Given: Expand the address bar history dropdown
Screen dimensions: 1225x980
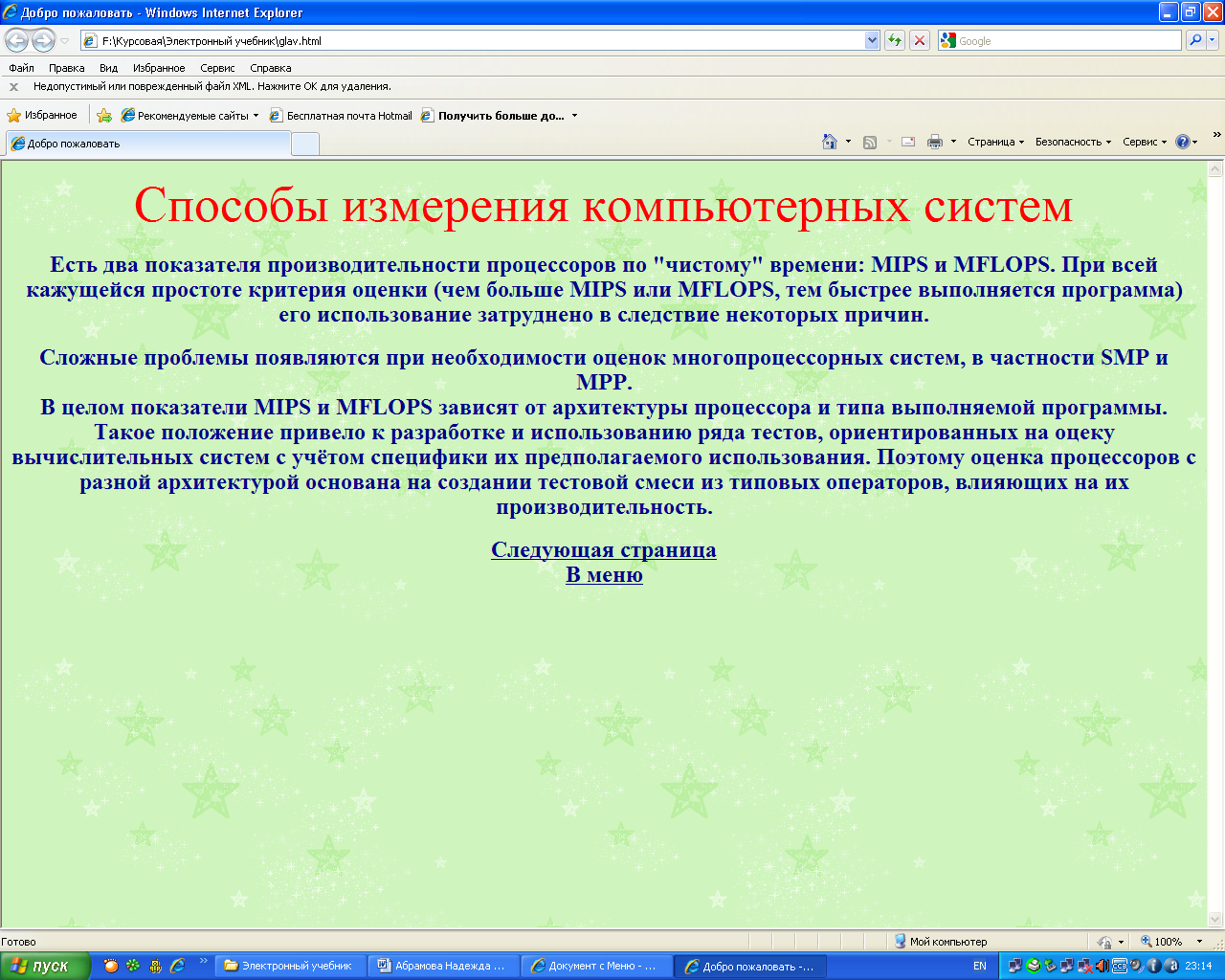Looking at the screenshot, I should click(x=872, y=41).
